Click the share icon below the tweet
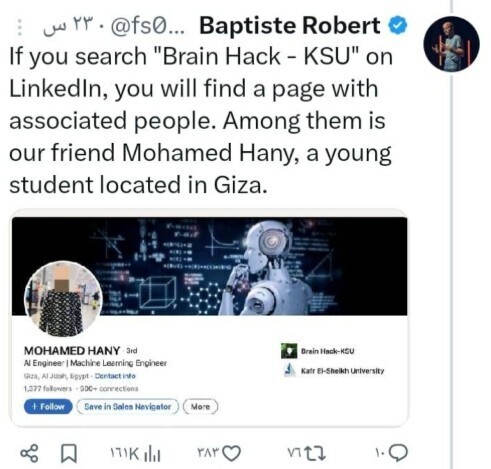Screen dimensions: 491x469 pos(29,453)
